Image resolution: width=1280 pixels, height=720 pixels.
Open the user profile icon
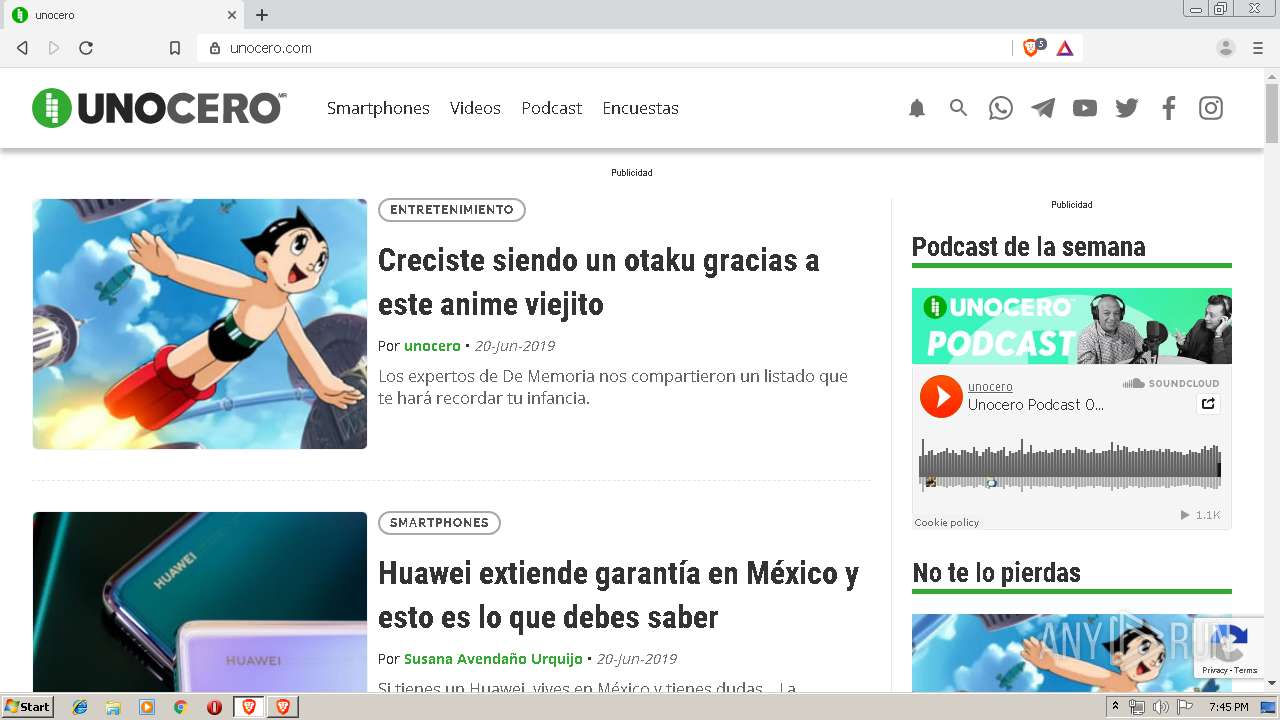click(1226, 48)
